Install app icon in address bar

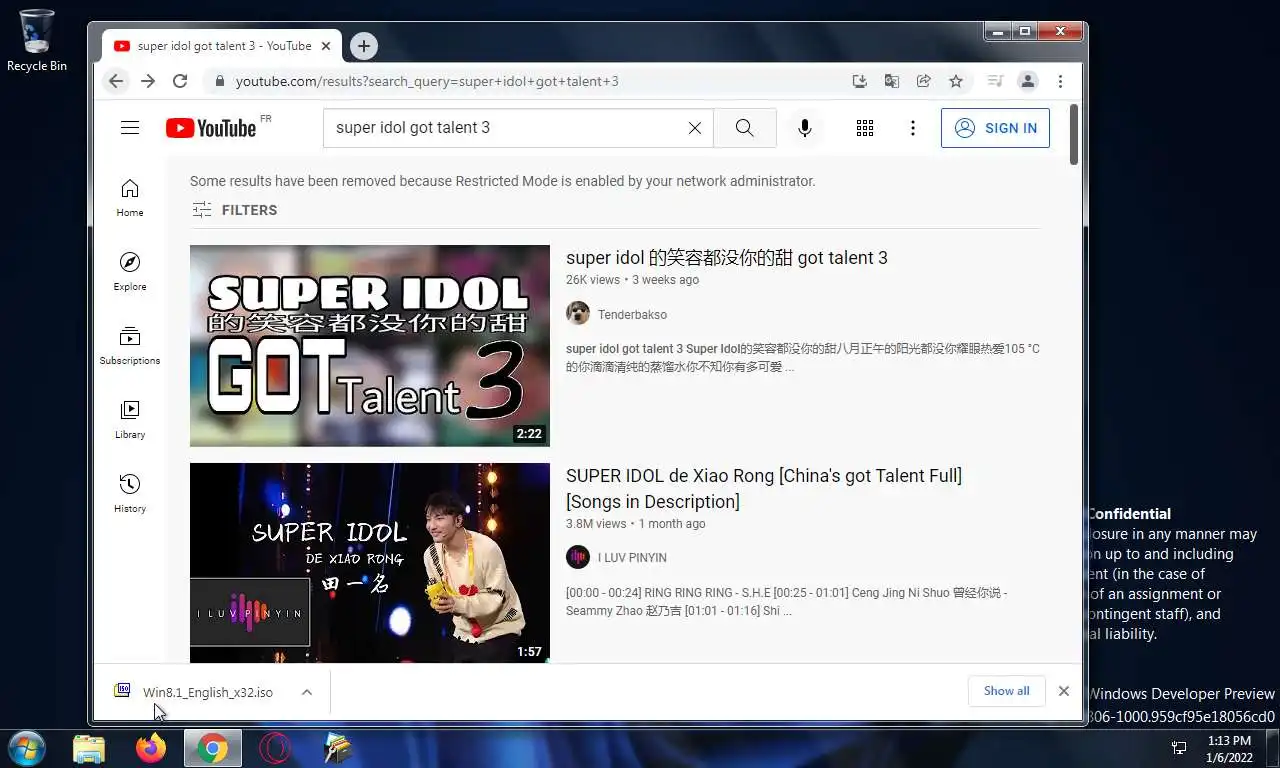pyautogui.click(x=859, y=81)
